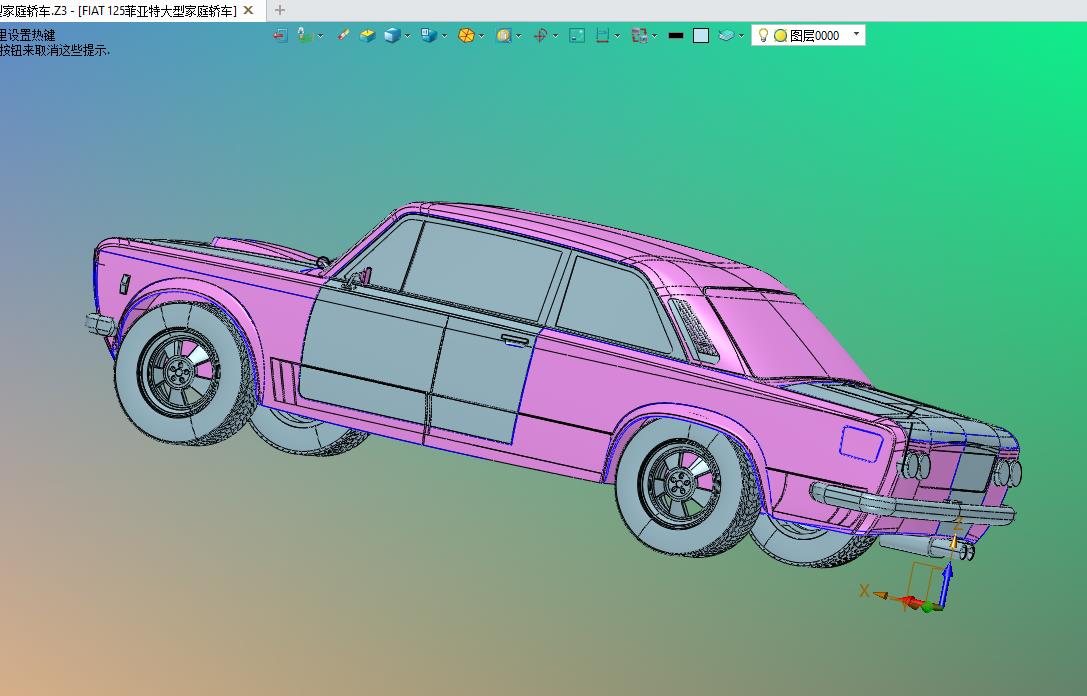This screenshot has width=1087, height=696.
Task: Click the blue view orientation cube icon
Action: tap(429, 35)
